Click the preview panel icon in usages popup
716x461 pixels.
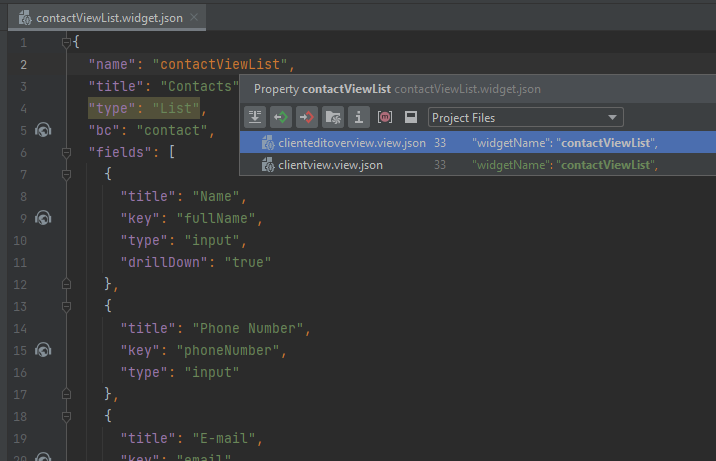pos(411,117)
